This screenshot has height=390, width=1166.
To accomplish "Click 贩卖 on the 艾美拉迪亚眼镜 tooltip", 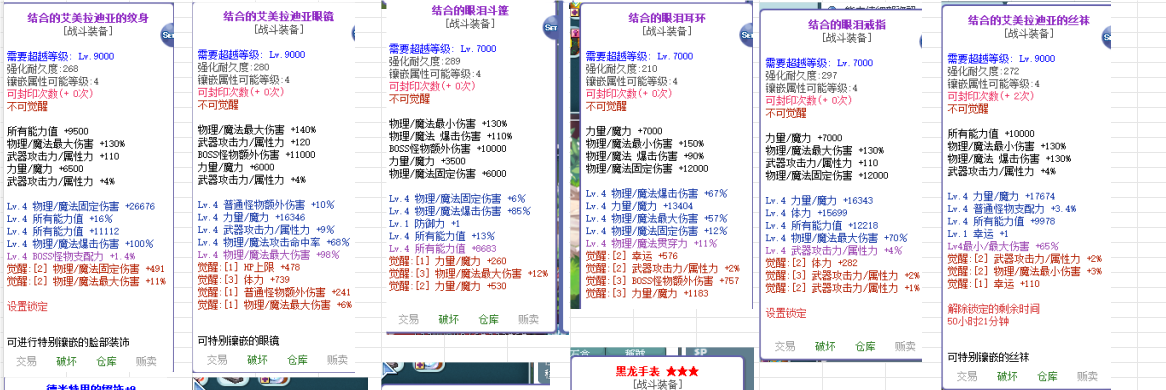I will pyautogui.click(x=337, y=359).
